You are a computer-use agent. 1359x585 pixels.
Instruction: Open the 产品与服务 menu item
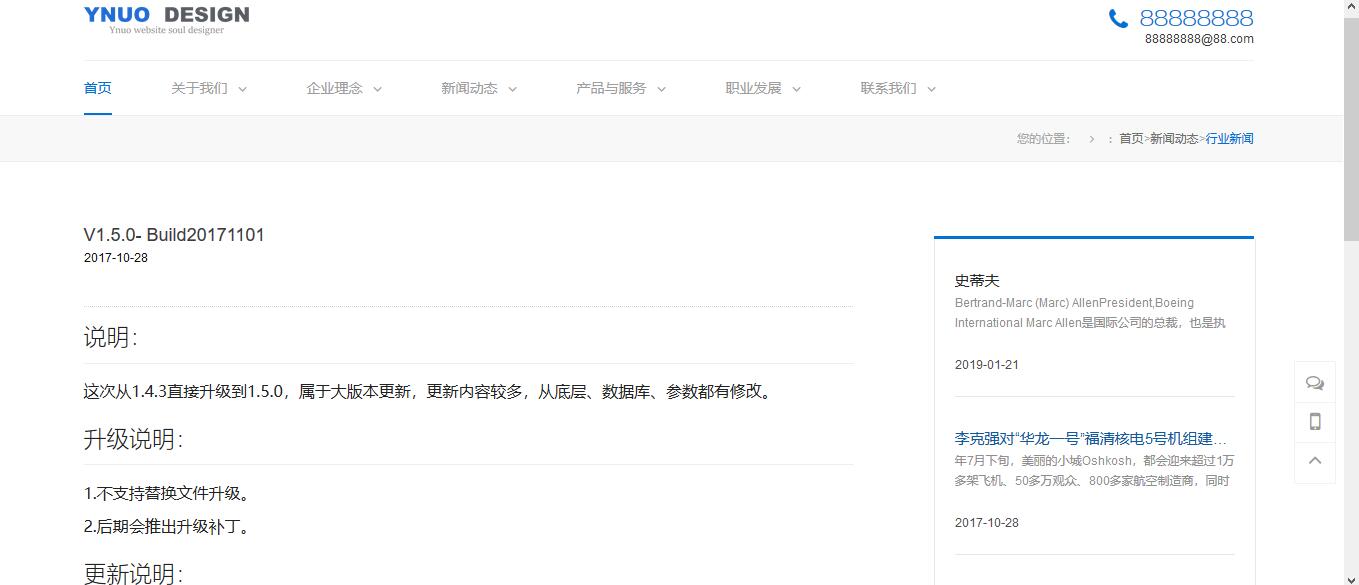point(611,88)
